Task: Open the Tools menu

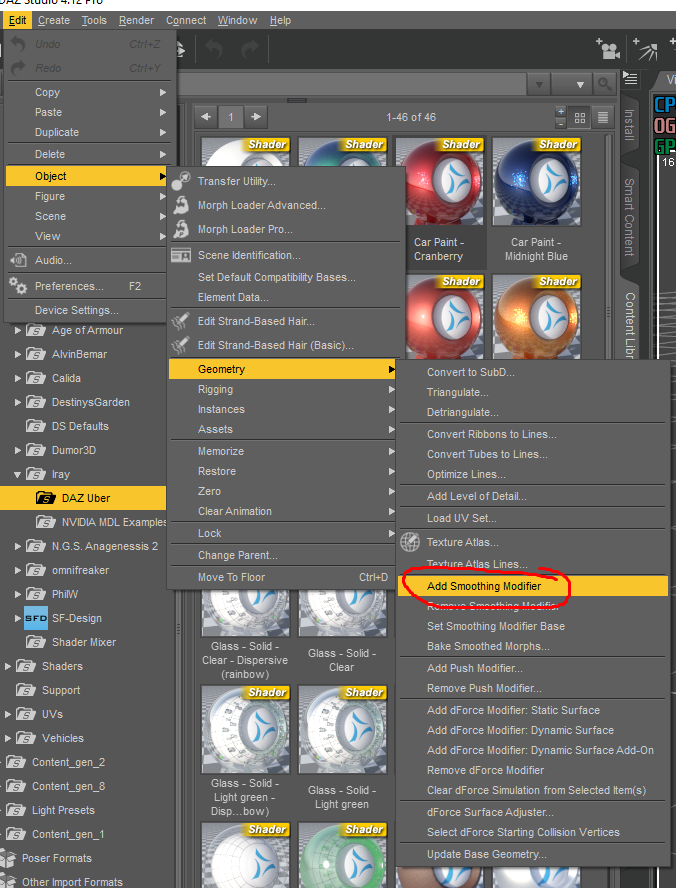Action: pyautogui.click(x=94, y=20)
